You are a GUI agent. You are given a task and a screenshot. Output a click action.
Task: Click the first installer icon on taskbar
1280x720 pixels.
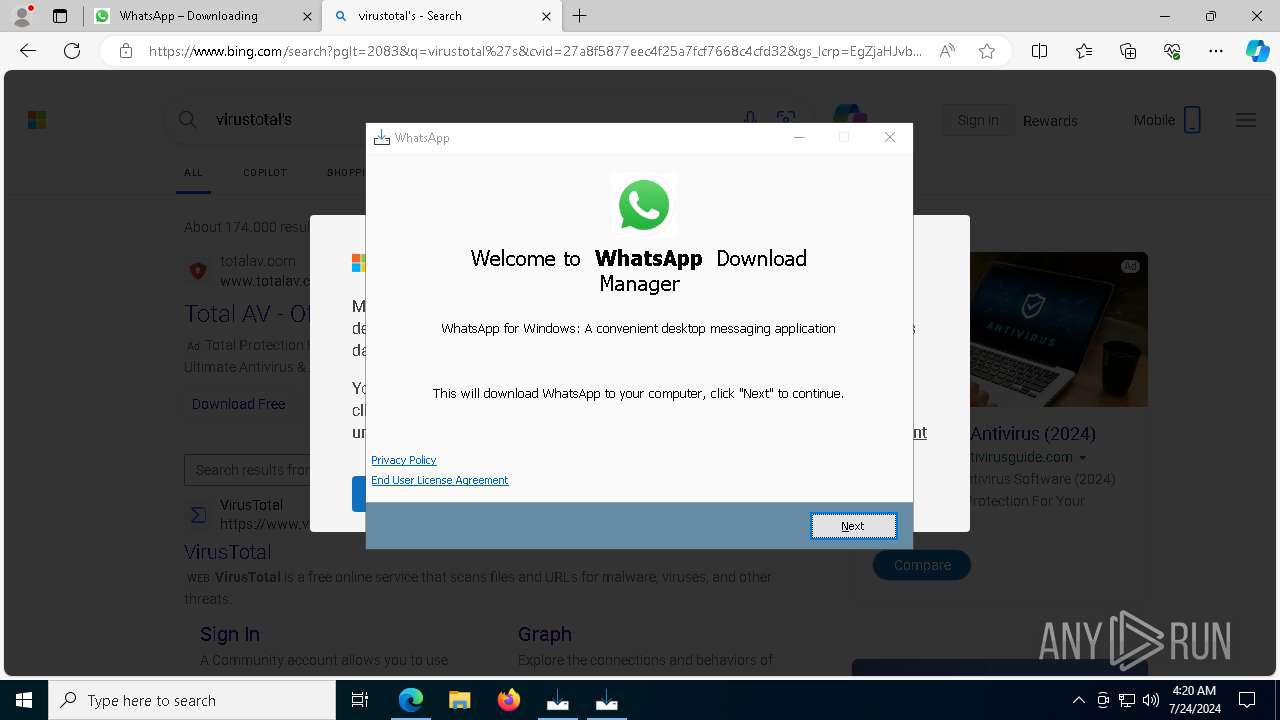[x=557, y=700]
